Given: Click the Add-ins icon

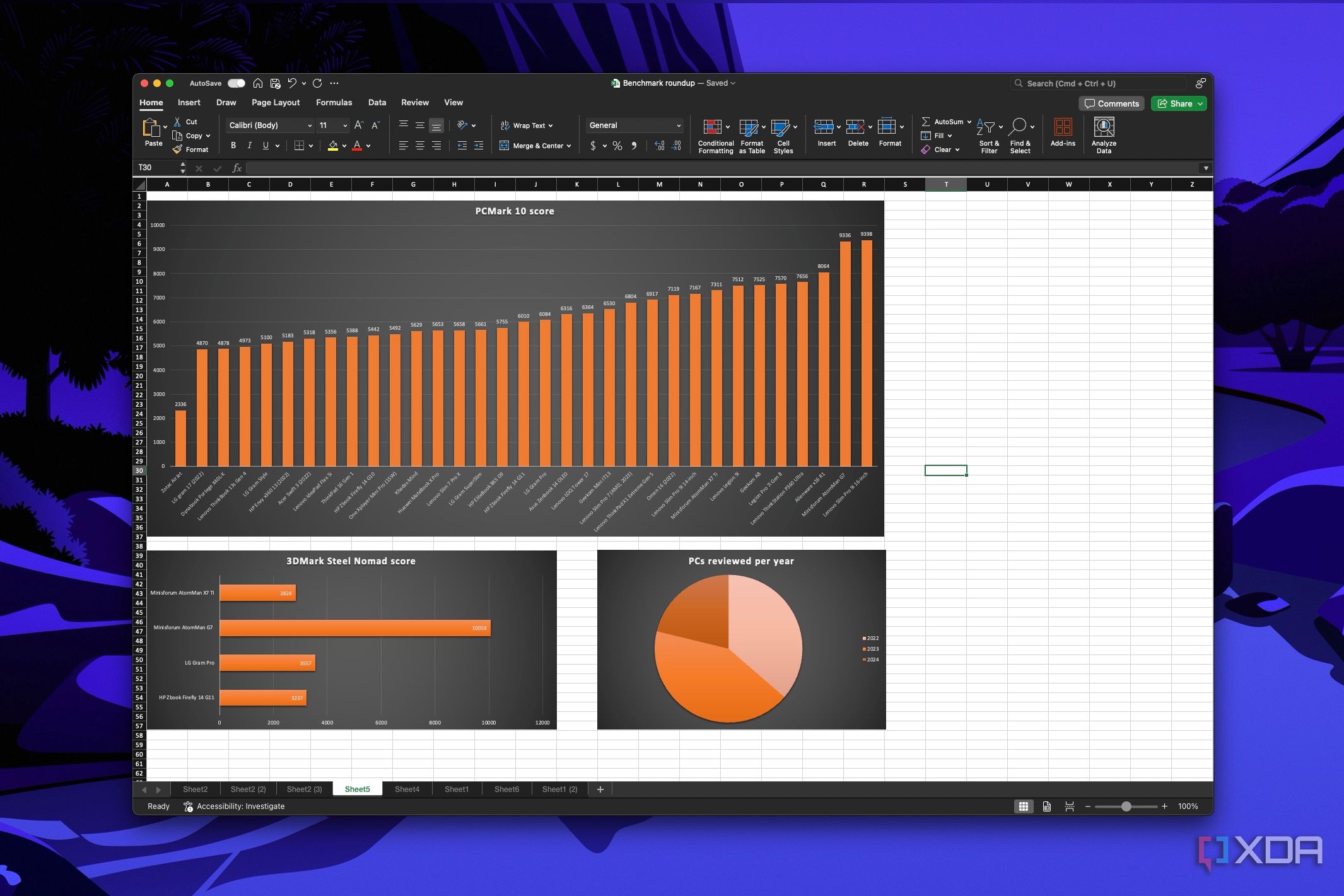Looking at the screenshot, I should (1063, 127).
